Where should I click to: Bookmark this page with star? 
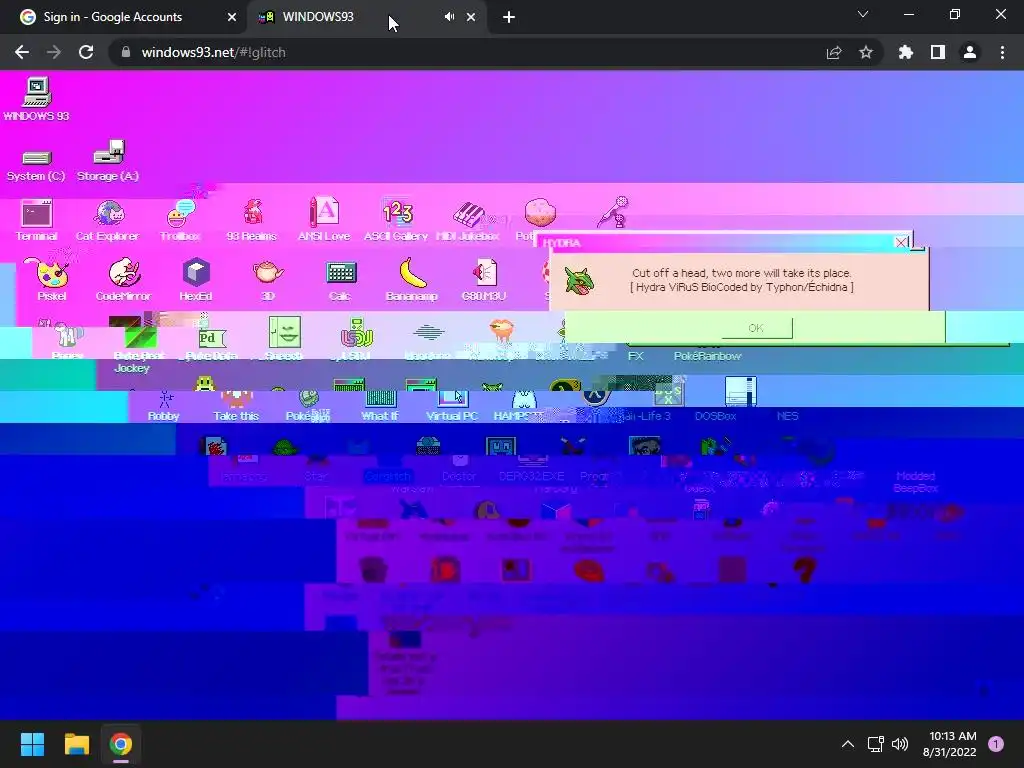click(866, 52)
